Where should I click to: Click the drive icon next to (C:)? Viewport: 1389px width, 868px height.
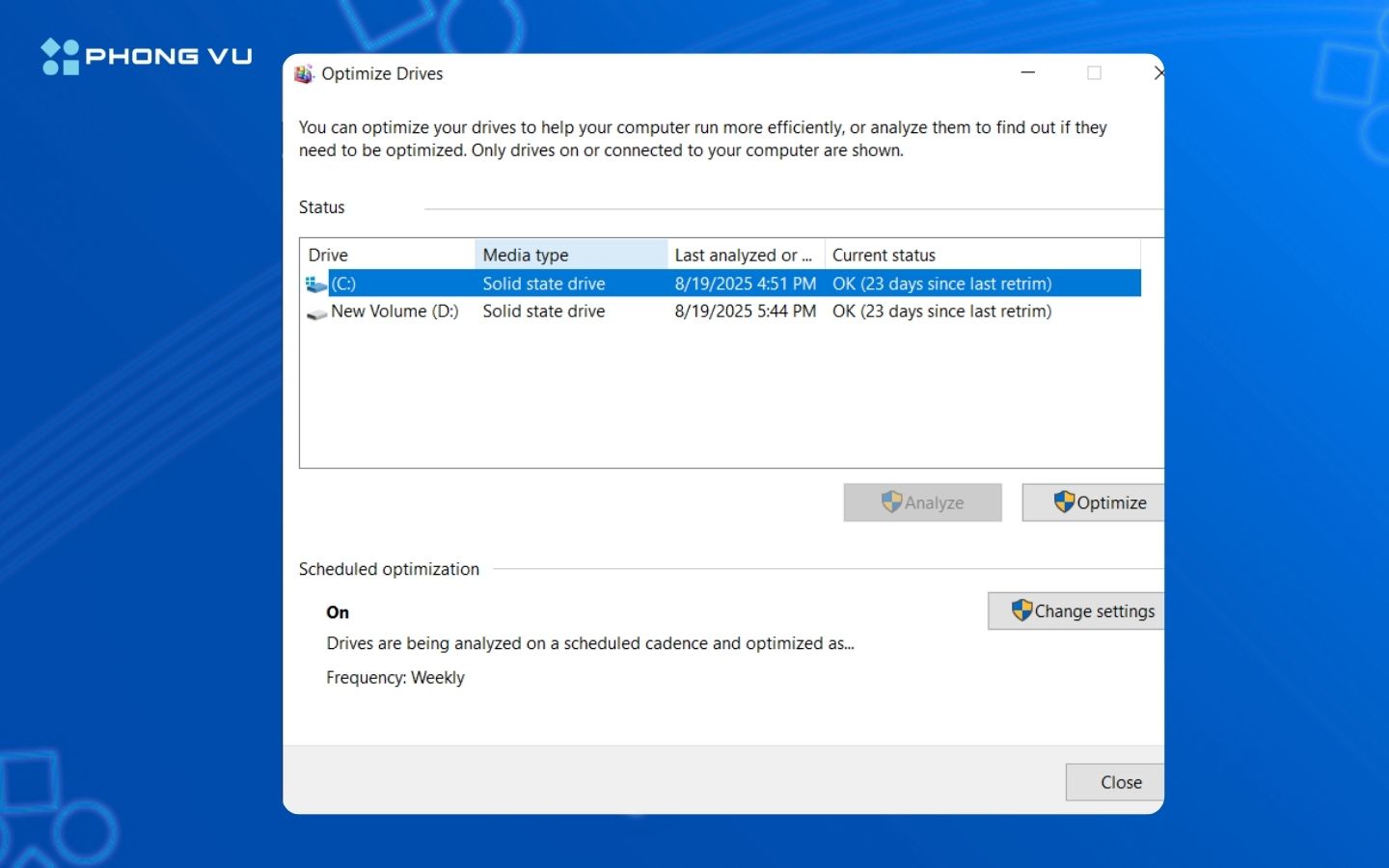pyautogui.click(x=315, y=283)
